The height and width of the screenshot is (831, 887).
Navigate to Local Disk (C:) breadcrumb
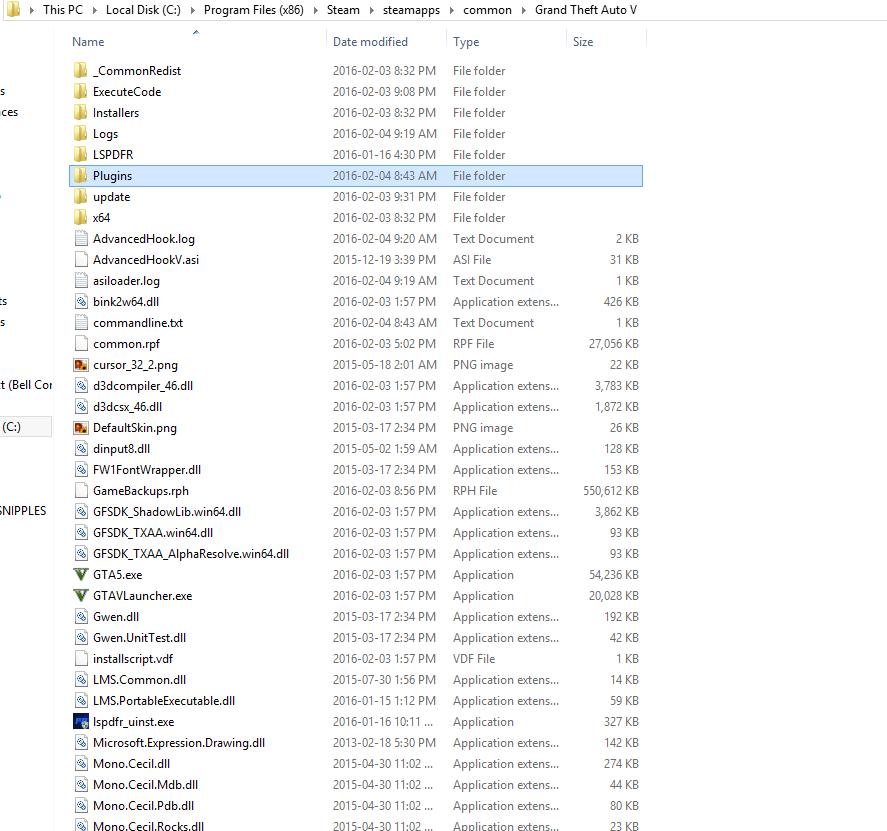pyautogui.click(x=143, y=10)
